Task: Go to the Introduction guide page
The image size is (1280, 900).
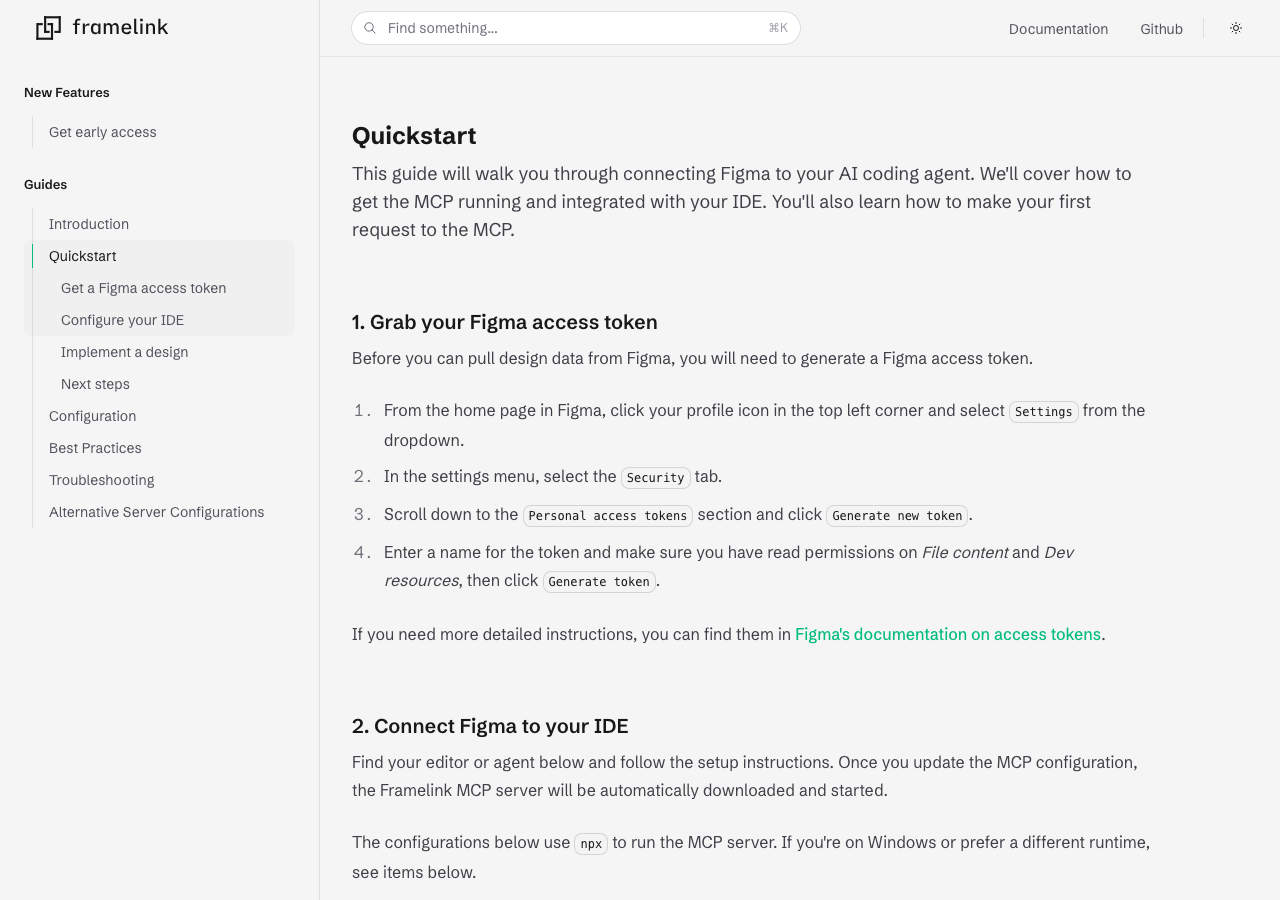Action: [89, 224]
